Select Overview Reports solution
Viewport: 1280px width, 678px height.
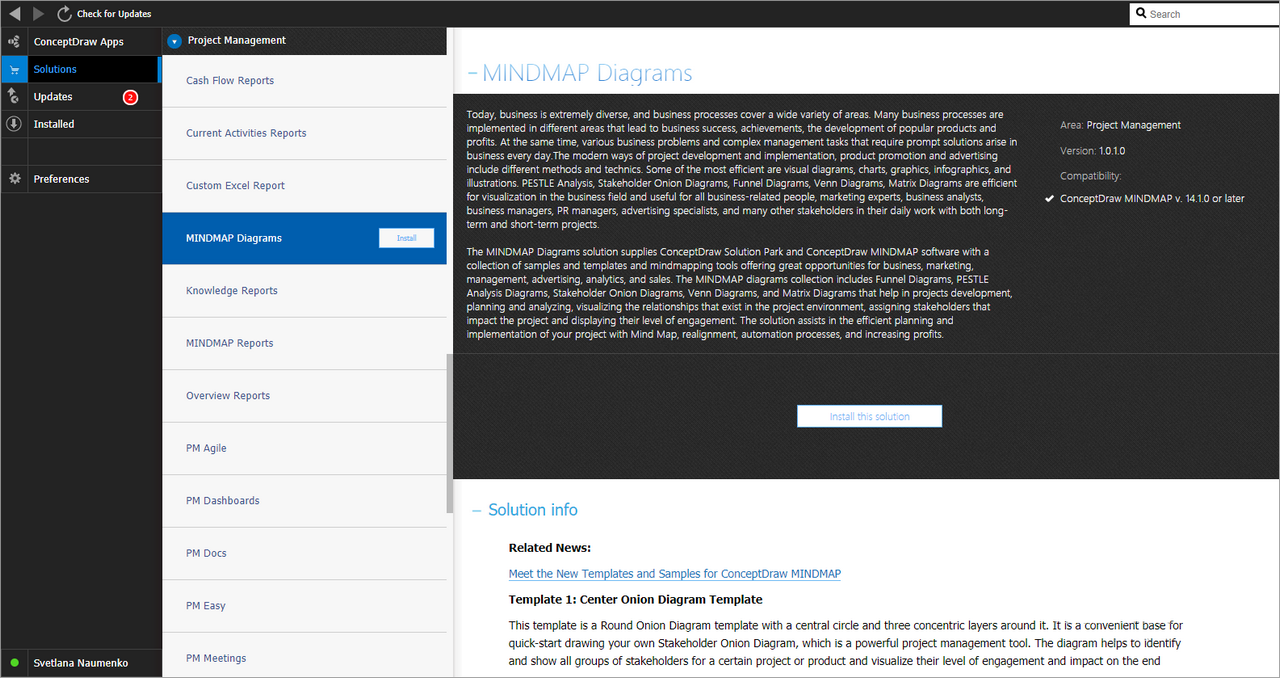[305, 396]
